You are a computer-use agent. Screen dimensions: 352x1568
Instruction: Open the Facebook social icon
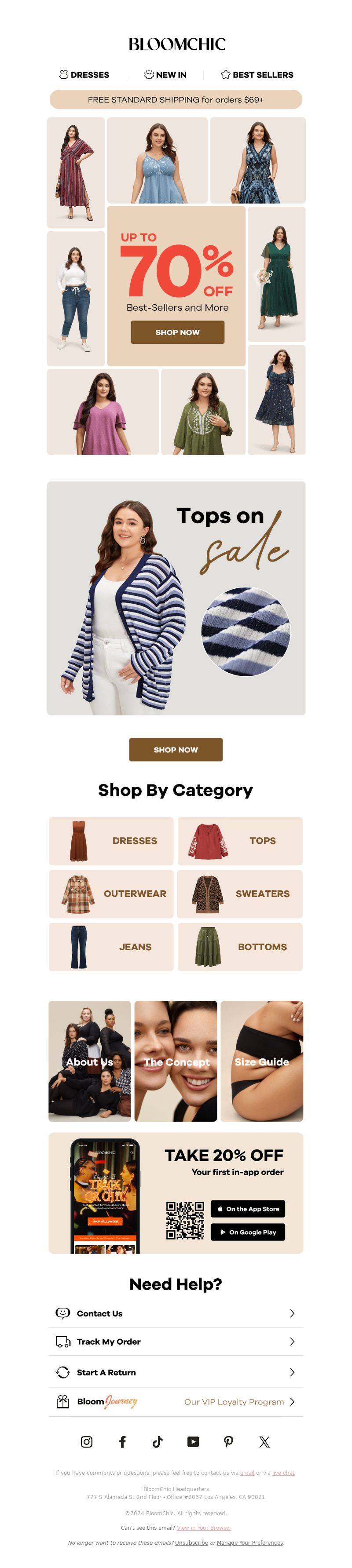pyautogui.click(x=122, y=1441)
